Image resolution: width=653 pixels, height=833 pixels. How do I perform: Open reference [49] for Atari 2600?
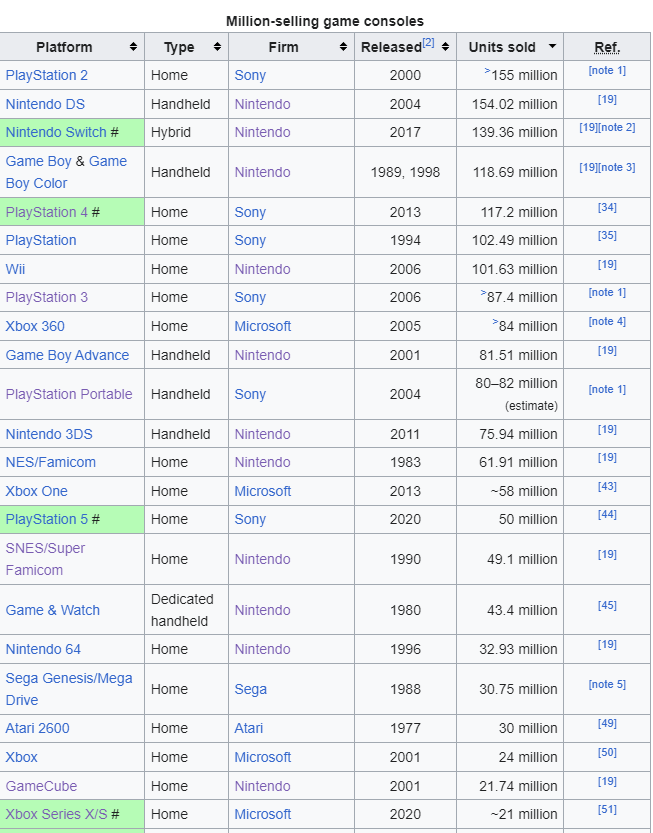(x=607, y=723)
